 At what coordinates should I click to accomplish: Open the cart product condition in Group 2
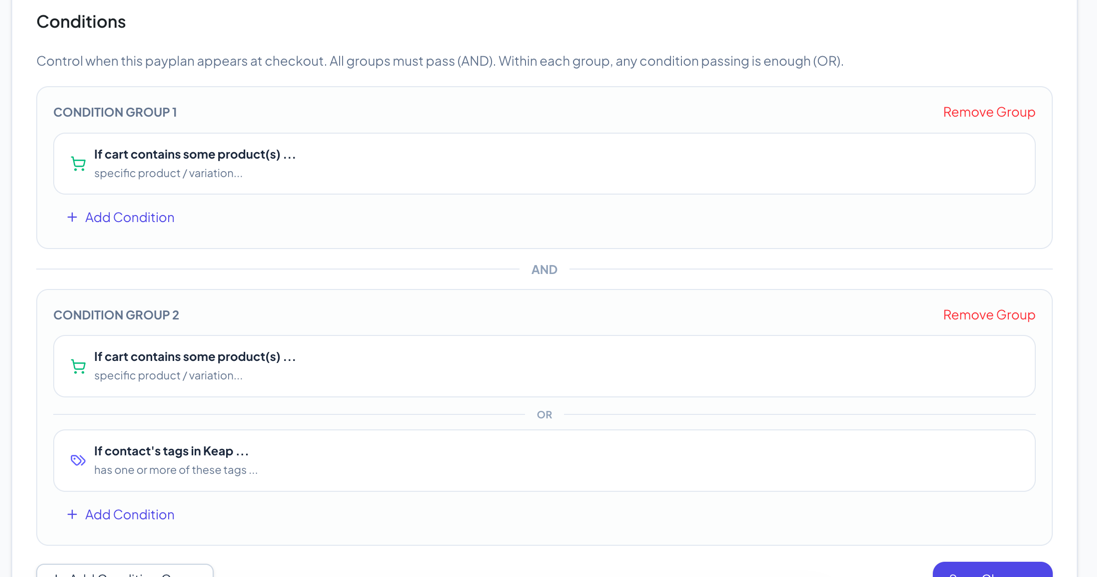tap(544, 366)
